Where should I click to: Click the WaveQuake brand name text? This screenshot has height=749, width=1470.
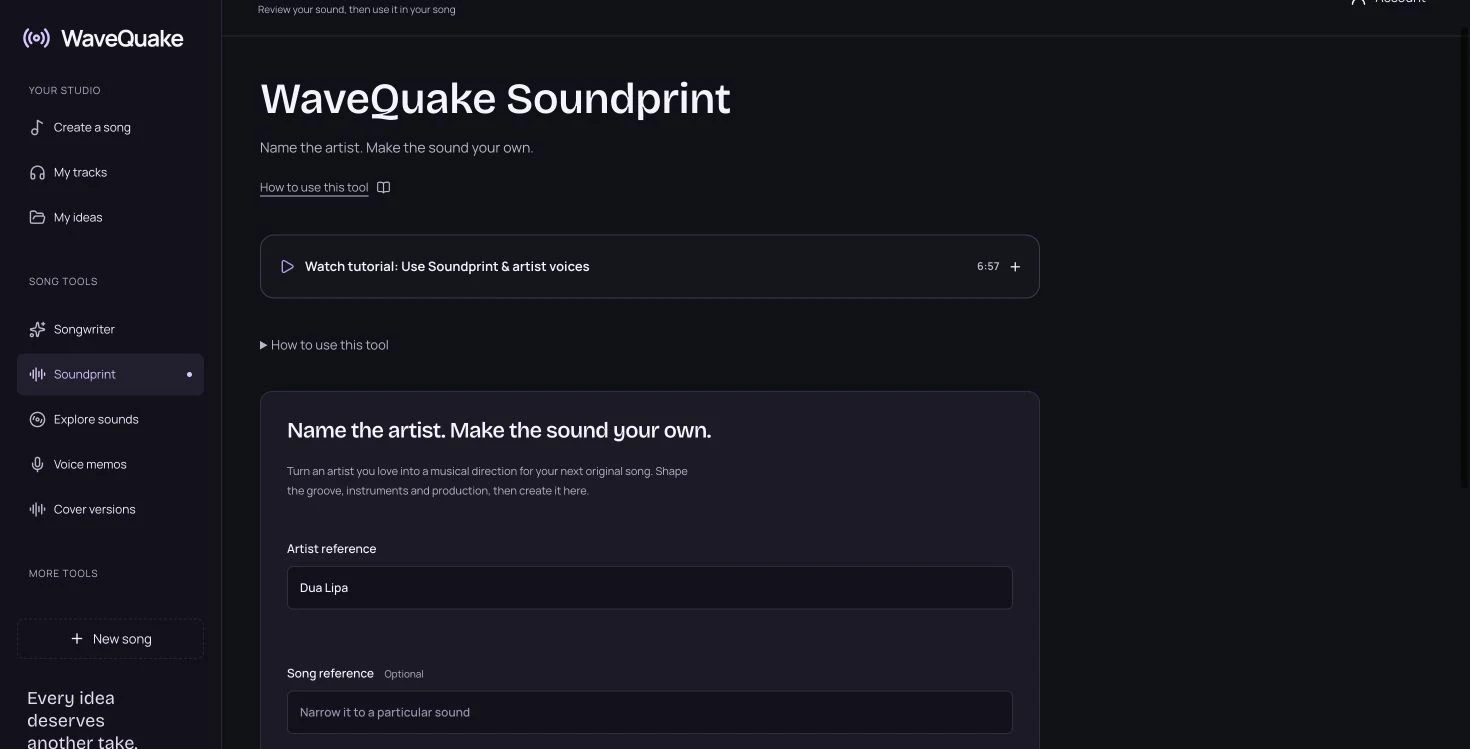pos(122,39)
